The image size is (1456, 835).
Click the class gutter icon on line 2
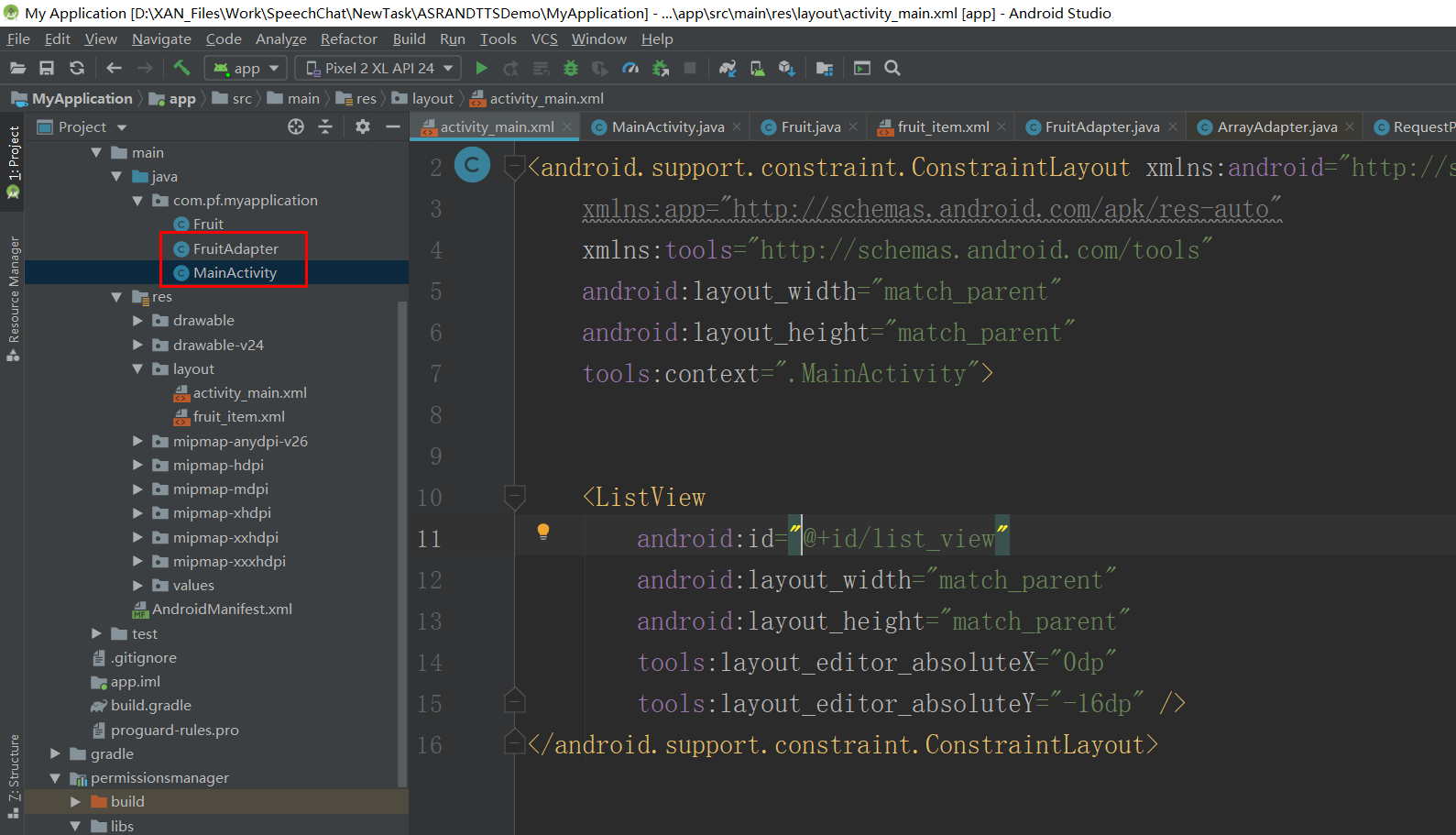472,166
